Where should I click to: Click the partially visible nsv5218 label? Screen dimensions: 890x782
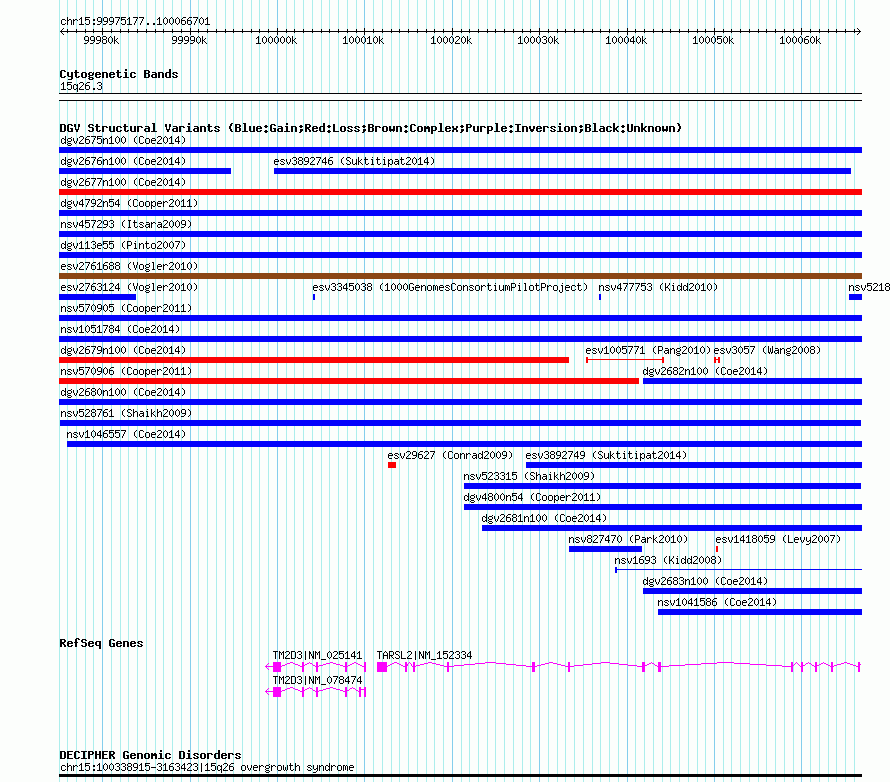[x=868, y=287]
